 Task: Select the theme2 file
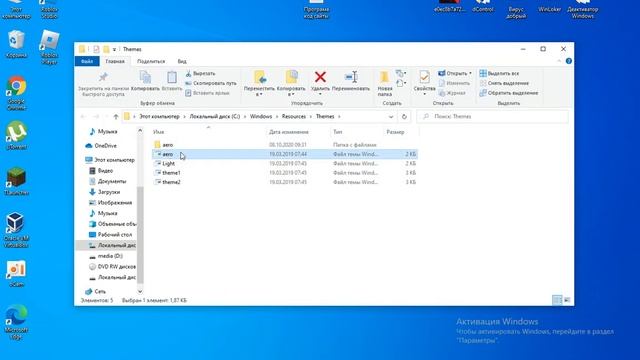click(x=284, y=182)
